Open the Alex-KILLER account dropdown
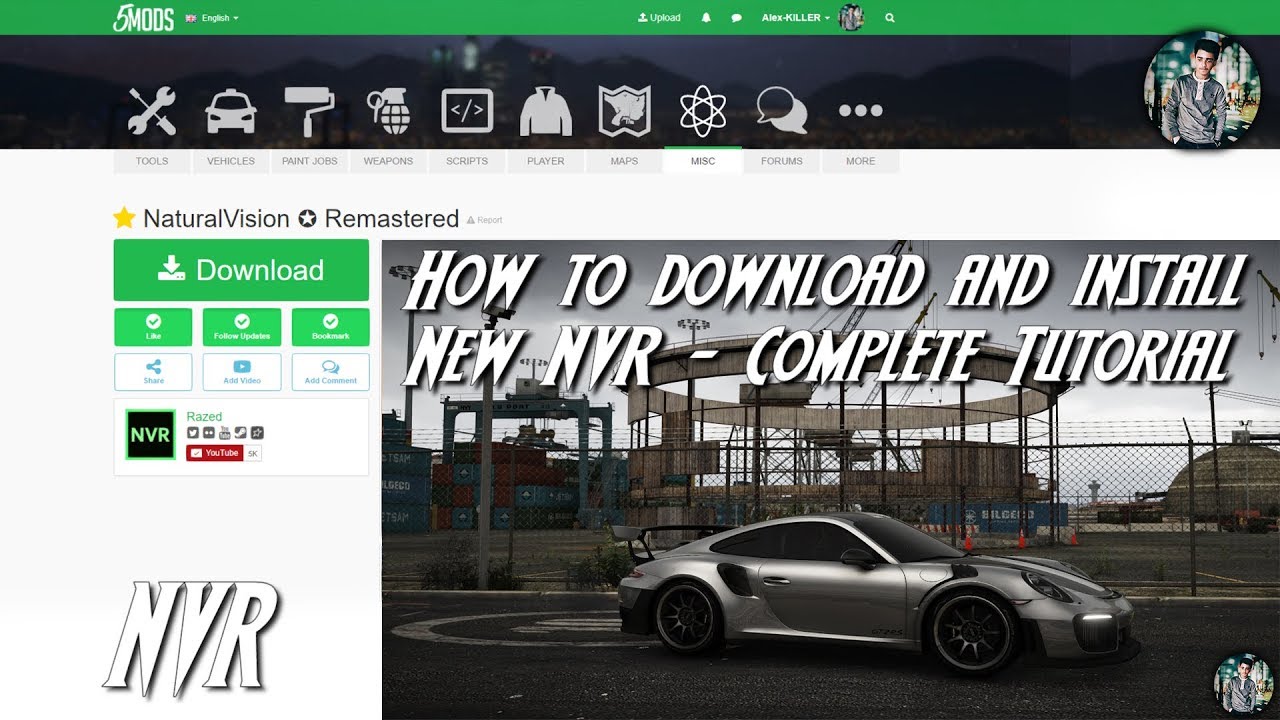This screenshot has width=1280, height=720. coord(796,18)
